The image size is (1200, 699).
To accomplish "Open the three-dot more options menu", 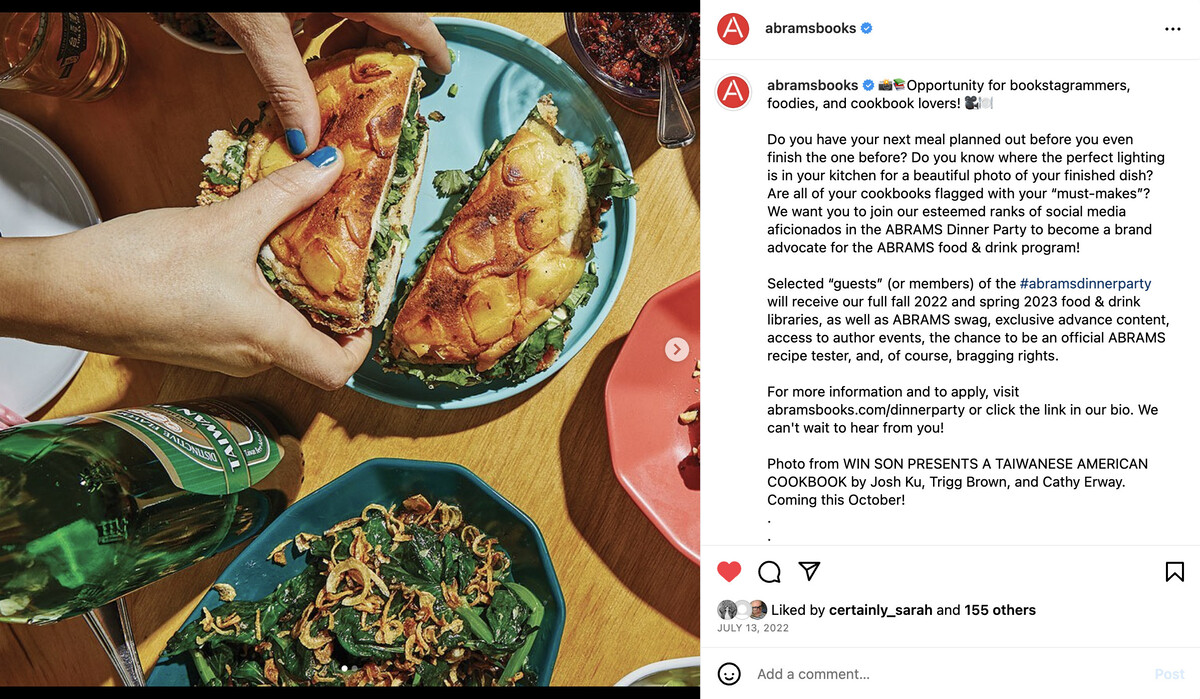I will [1173, 29].
